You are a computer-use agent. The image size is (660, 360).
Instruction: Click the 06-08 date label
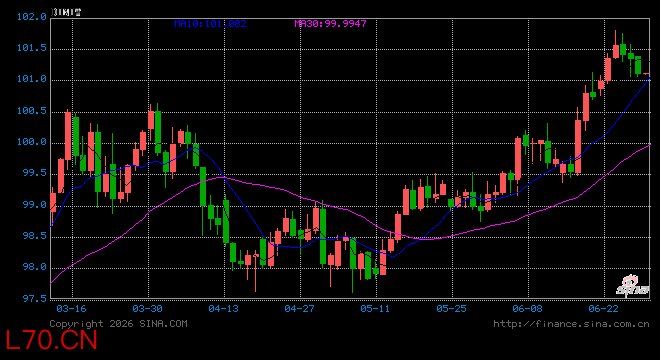point(527,309)
